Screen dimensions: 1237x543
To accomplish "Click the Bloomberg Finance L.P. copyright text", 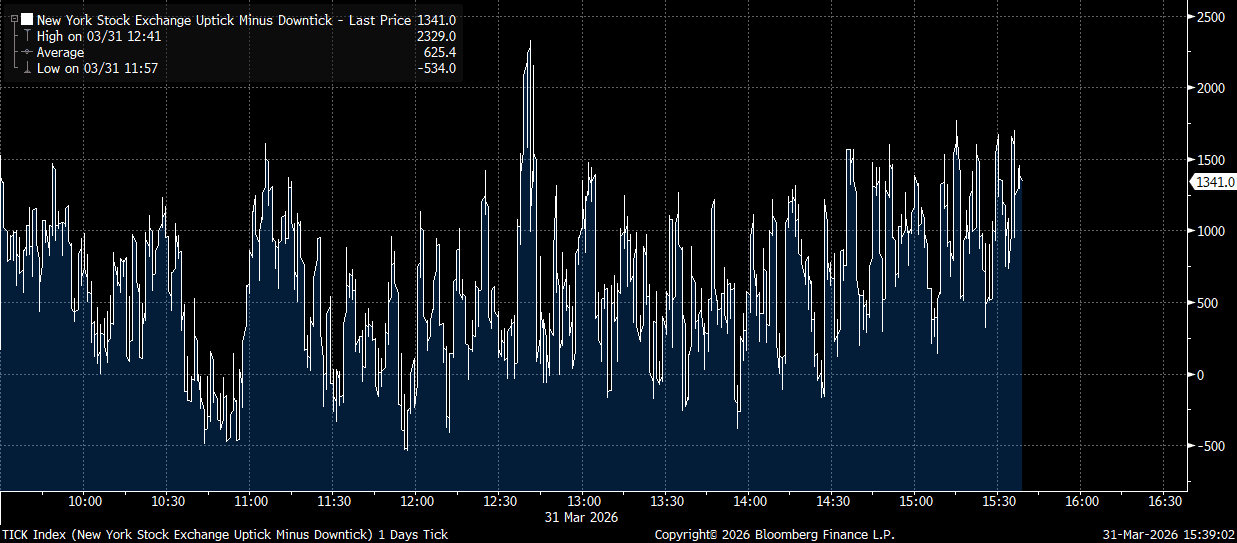I will 774,534.
